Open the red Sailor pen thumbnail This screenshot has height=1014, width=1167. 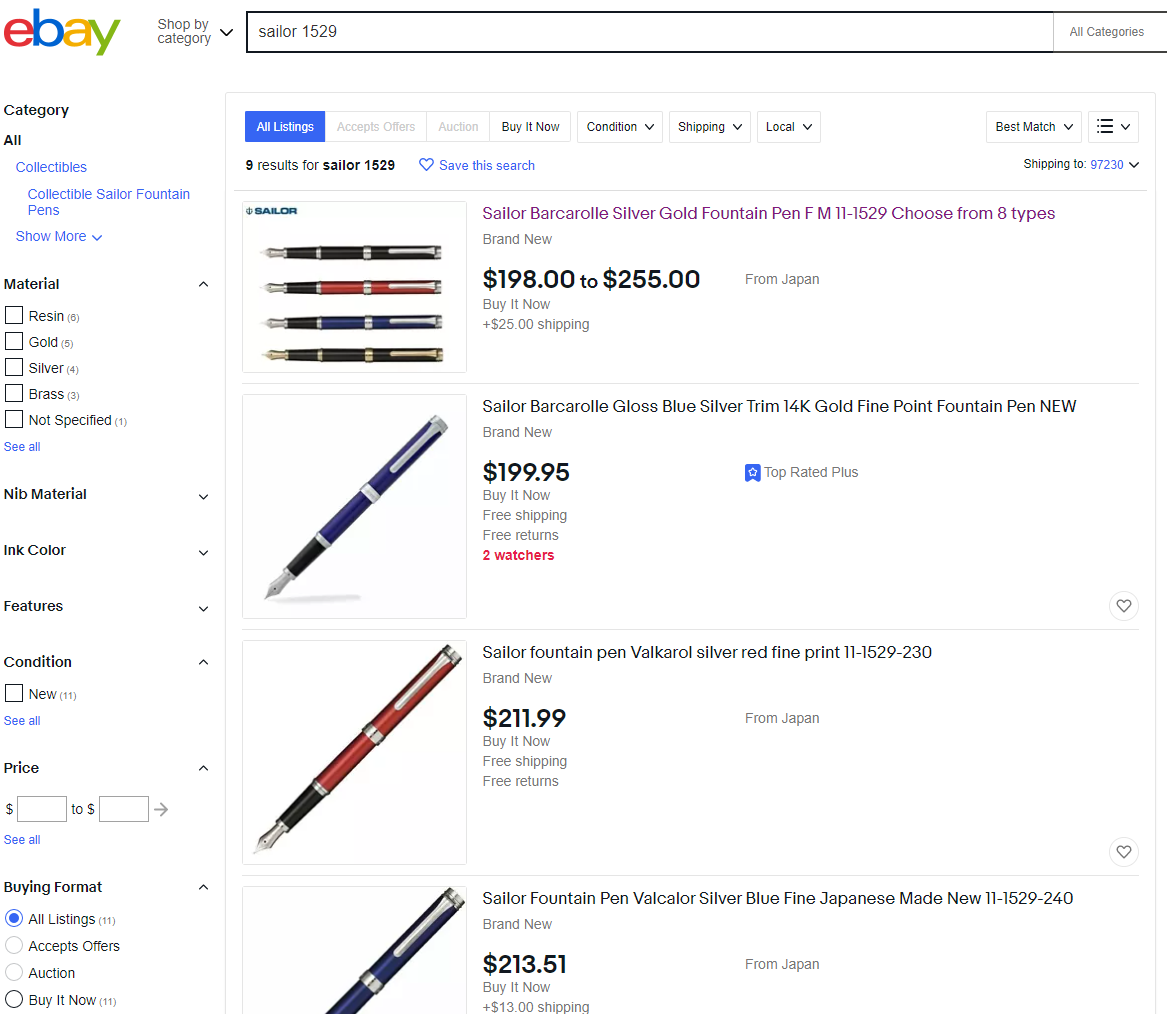[354, 752]
